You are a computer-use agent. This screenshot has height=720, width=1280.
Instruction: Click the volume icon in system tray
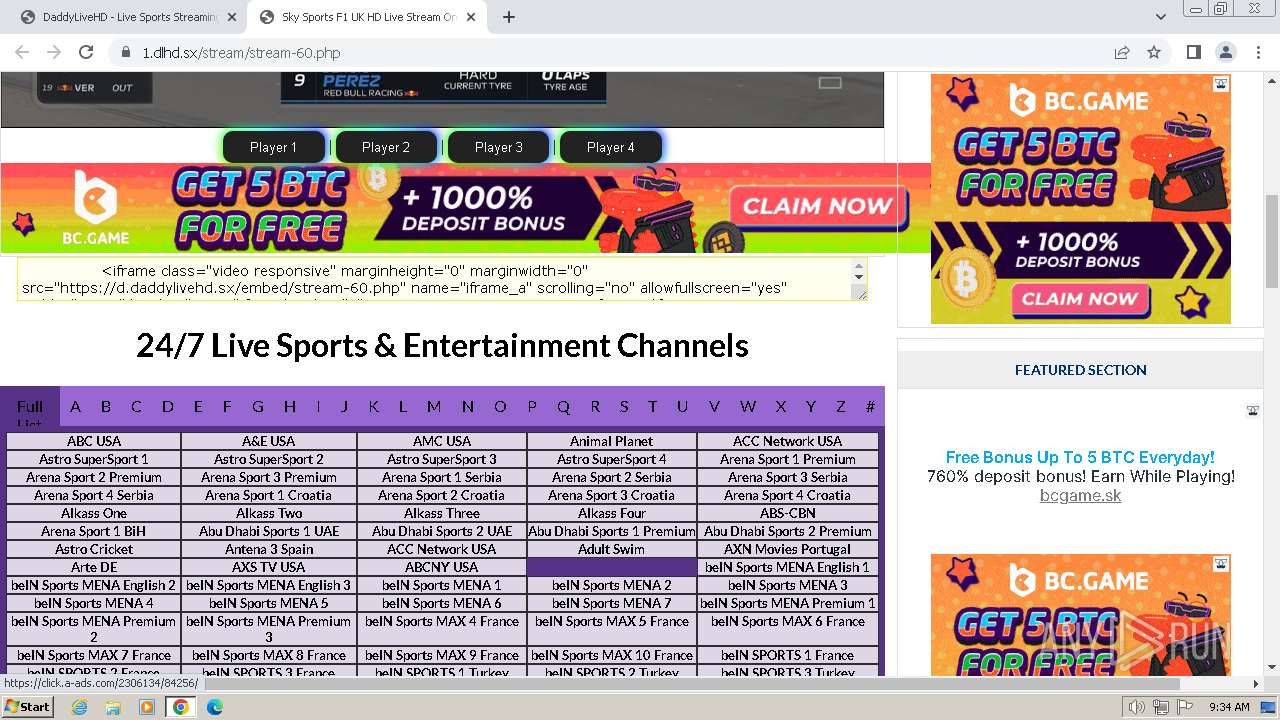click(1136, 707)
